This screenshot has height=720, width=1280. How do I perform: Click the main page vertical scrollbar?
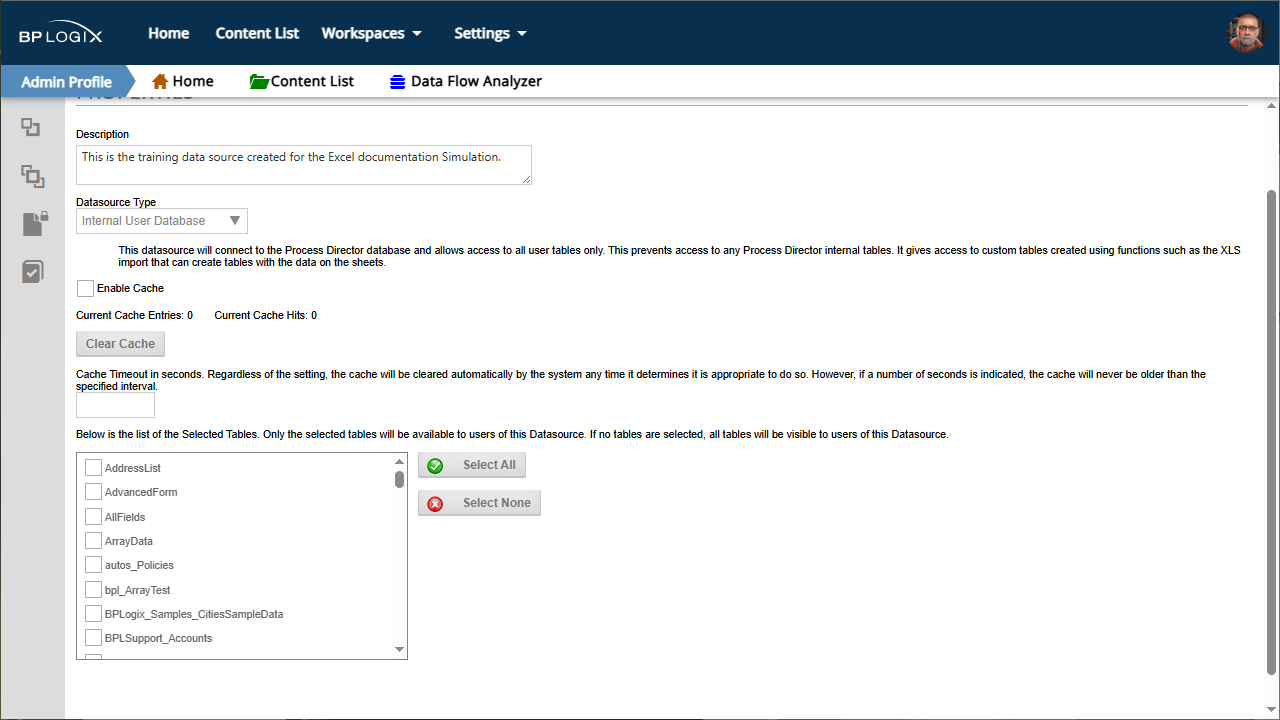pyautogui.click(x=1272, y=432)
